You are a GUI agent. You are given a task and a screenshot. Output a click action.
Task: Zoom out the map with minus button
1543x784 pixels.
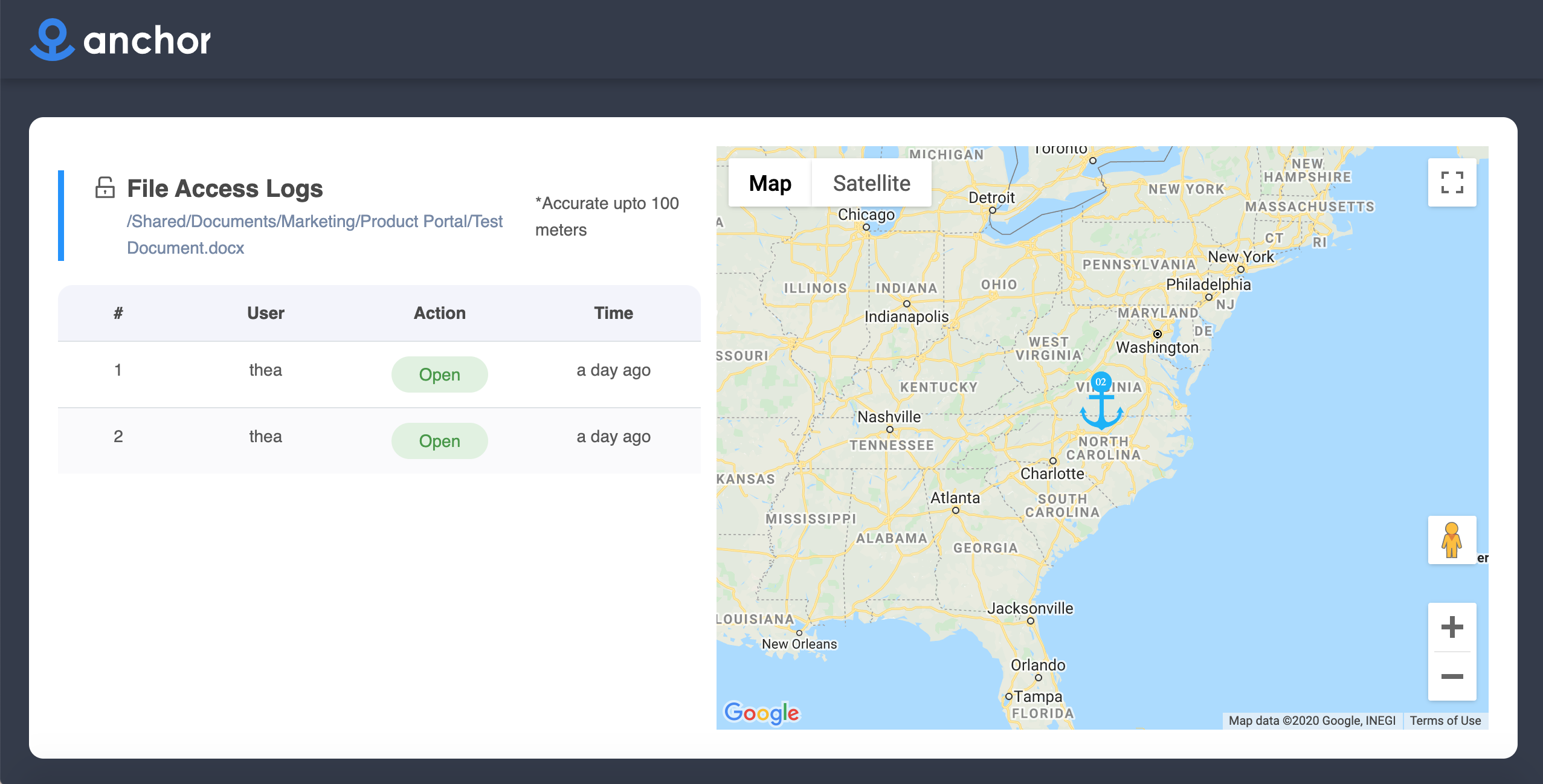[1452, 676]
